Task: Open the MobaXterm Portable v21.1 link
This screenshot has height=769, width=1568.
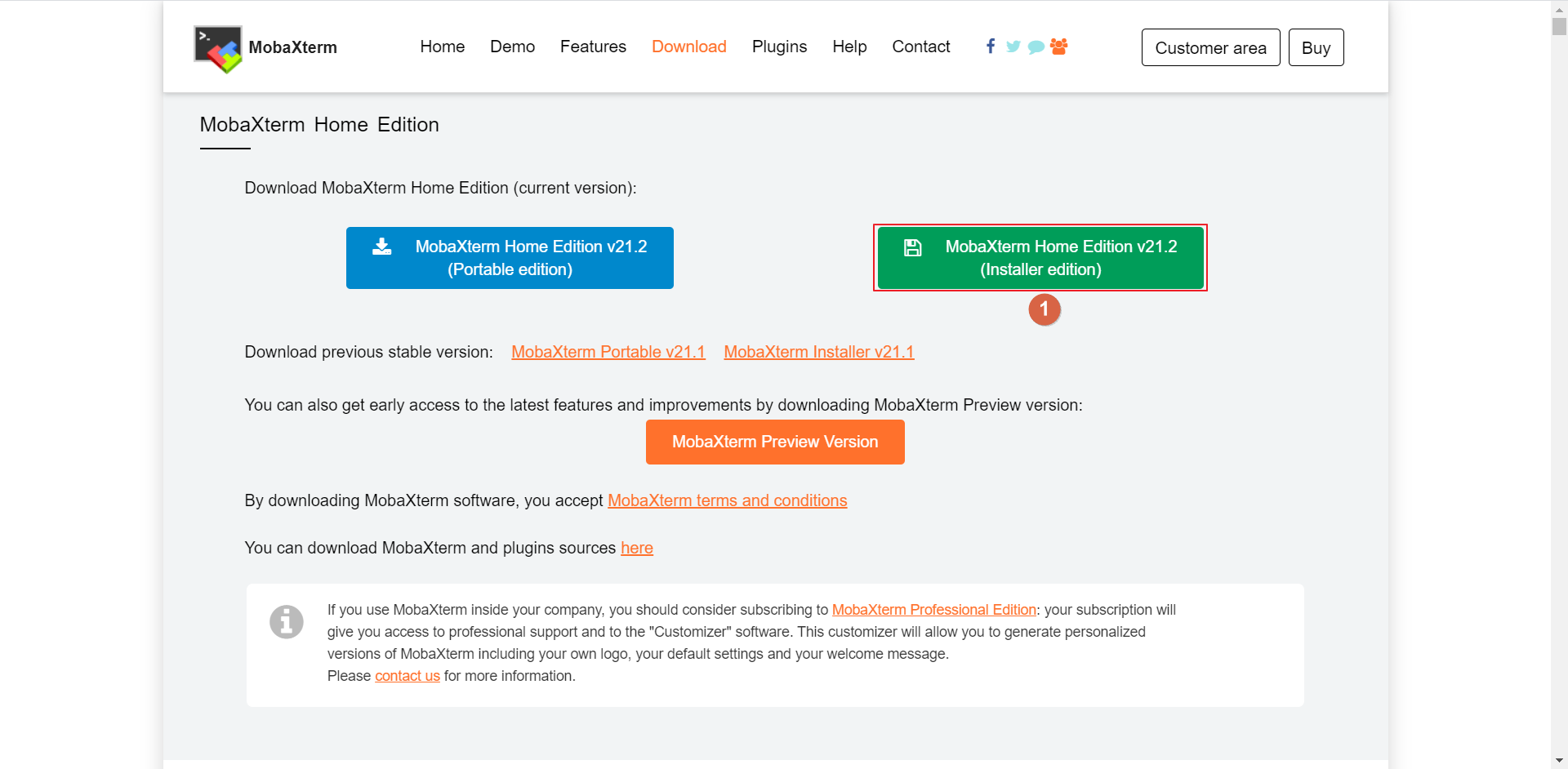Action: tap(608, 352)
